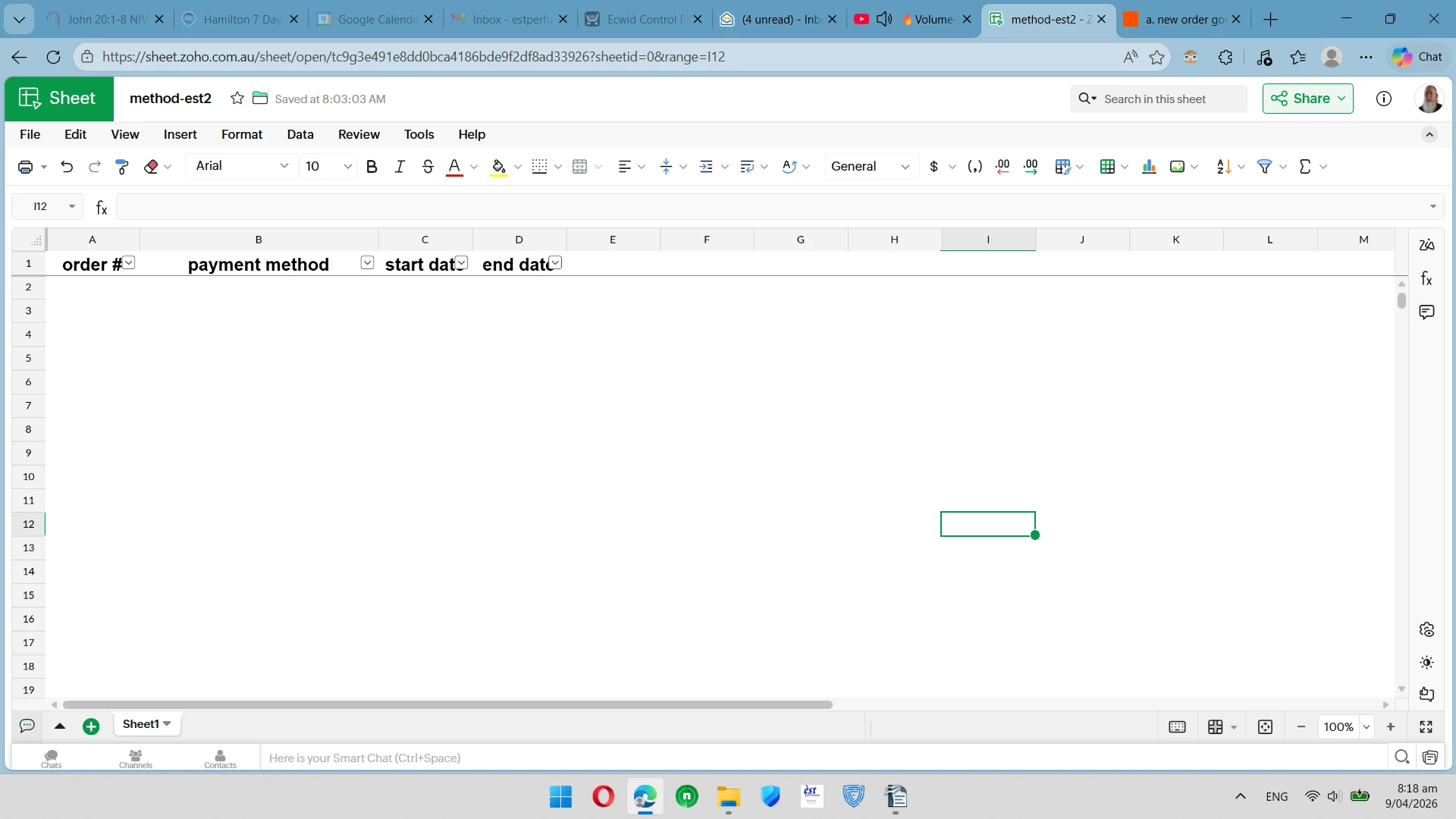1456x819 pixels.
Task: Click the strikethrough formatting icon
Action: point(428,167)
